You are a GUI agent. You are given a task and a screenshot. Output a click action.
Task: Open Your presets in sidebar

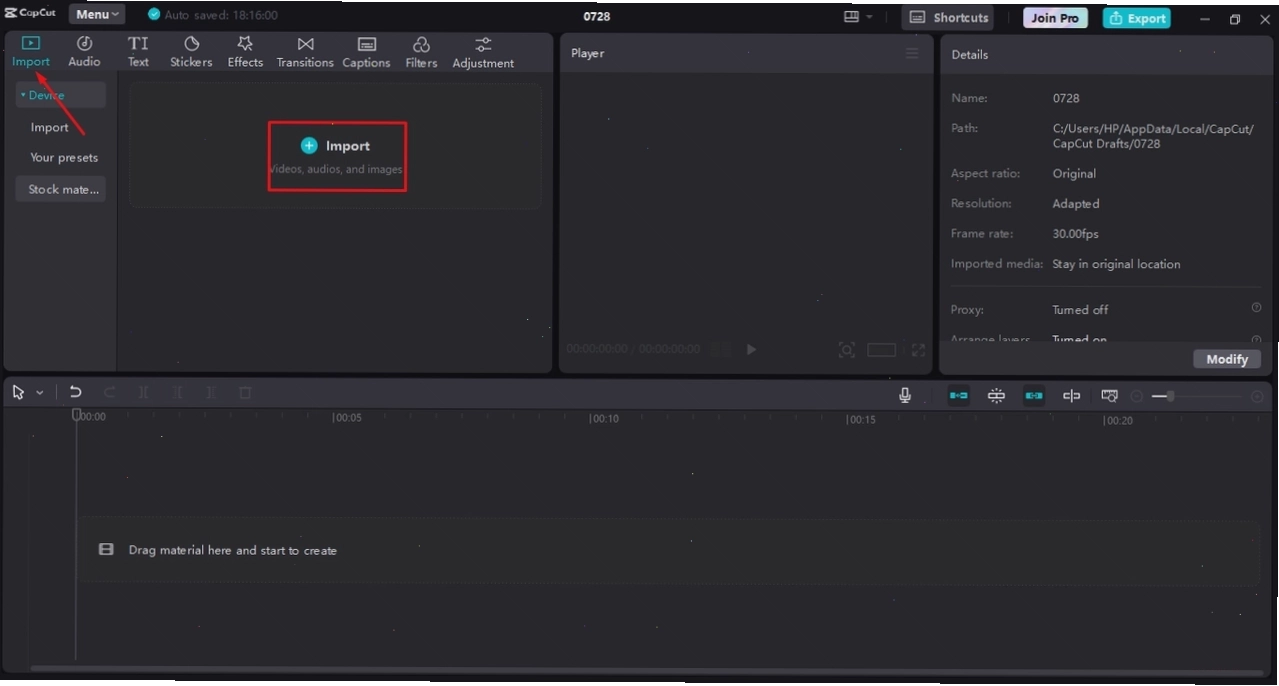click(64, 157)
